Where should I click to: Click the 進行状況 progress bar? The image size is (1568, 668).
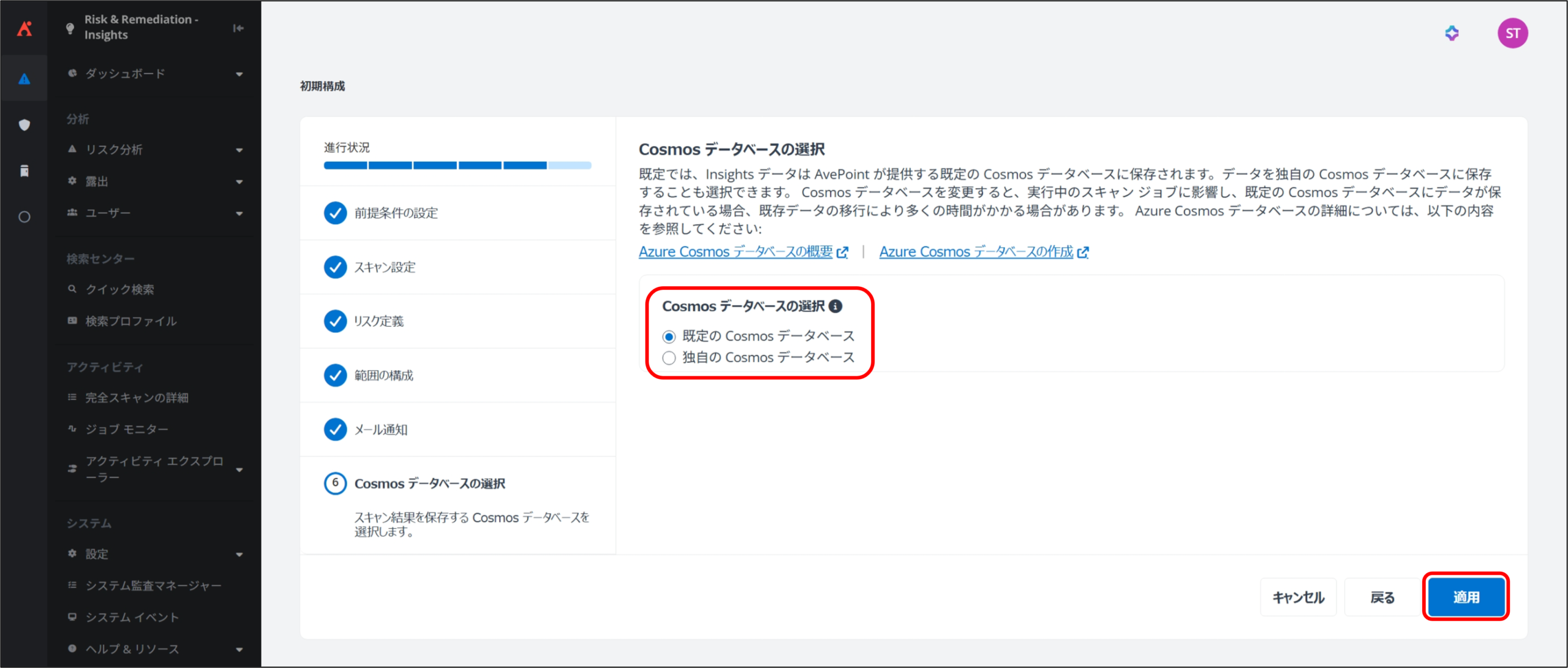click(457, 165)
